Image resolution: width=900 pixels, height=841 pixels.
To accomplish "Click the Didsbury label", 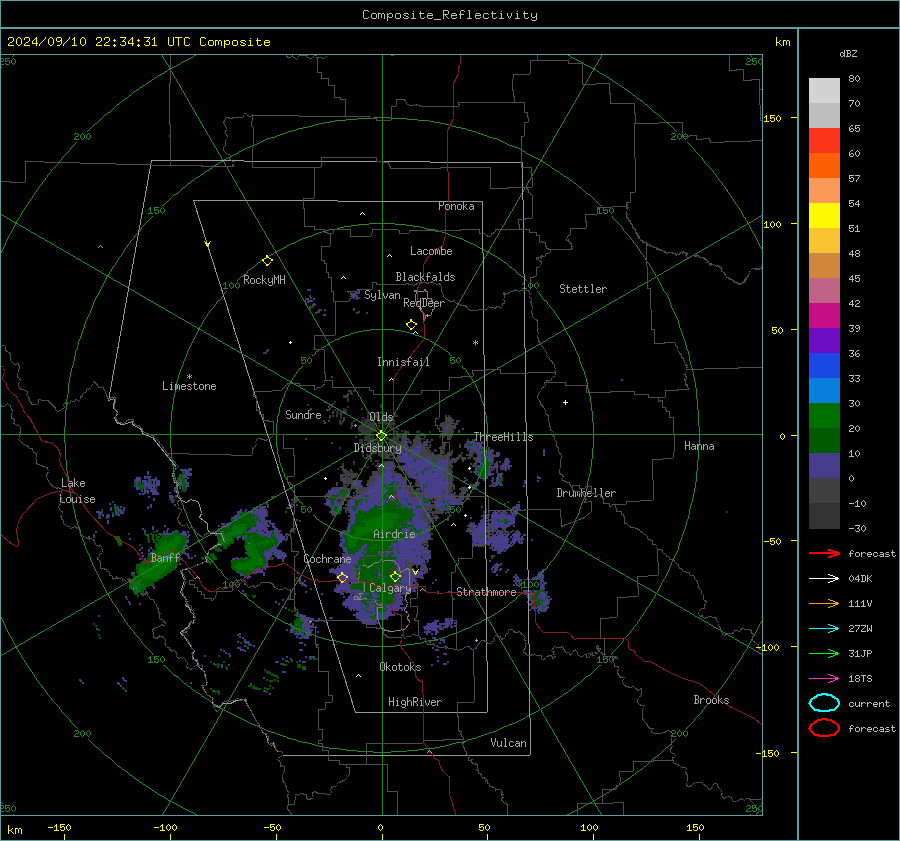I will [378, 448].
